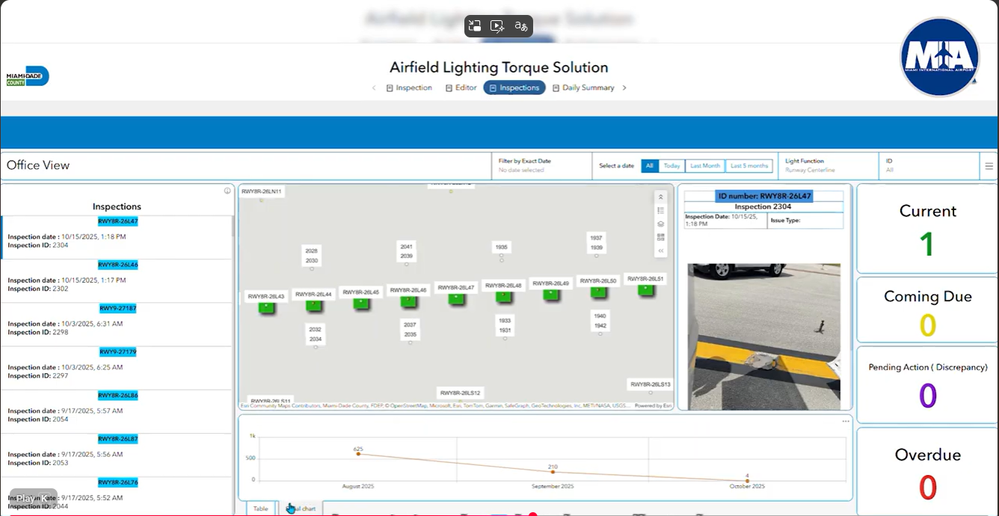This screenshot has width=999, height=516.
Task: Click the Current indicator card
Action: pyautogui.click(x=927, y=229)
